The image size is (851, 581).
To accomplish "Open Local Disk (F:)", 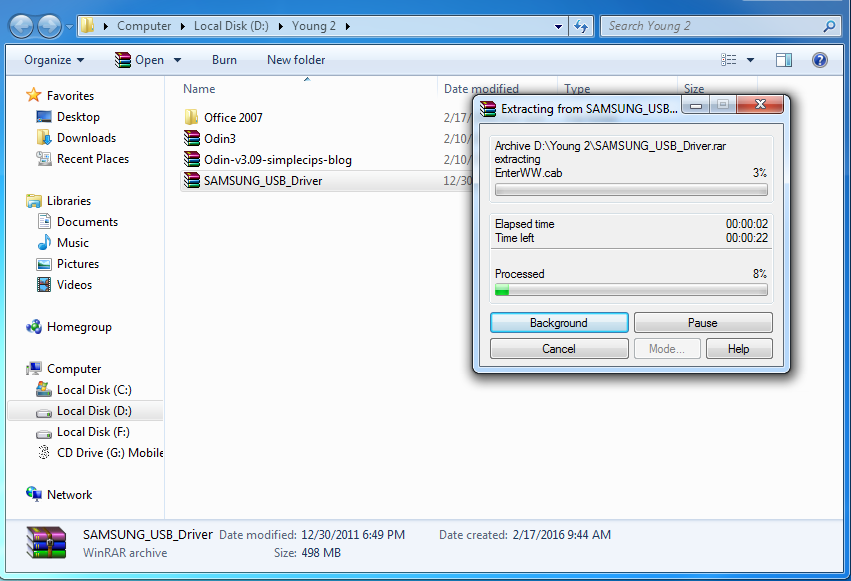I will pyautogui.click(x=93, y=432).
